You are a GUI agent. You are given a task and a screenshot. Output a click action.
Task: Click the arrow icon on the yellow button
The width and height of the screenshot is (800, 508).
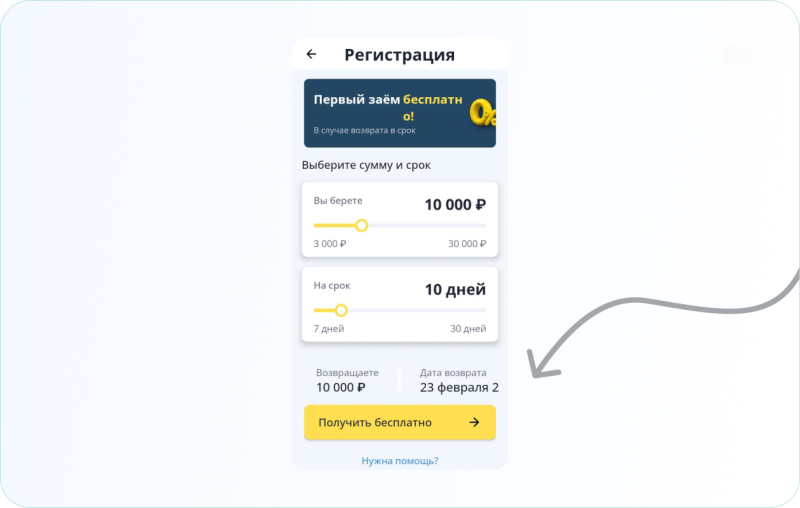click(474, 422)
